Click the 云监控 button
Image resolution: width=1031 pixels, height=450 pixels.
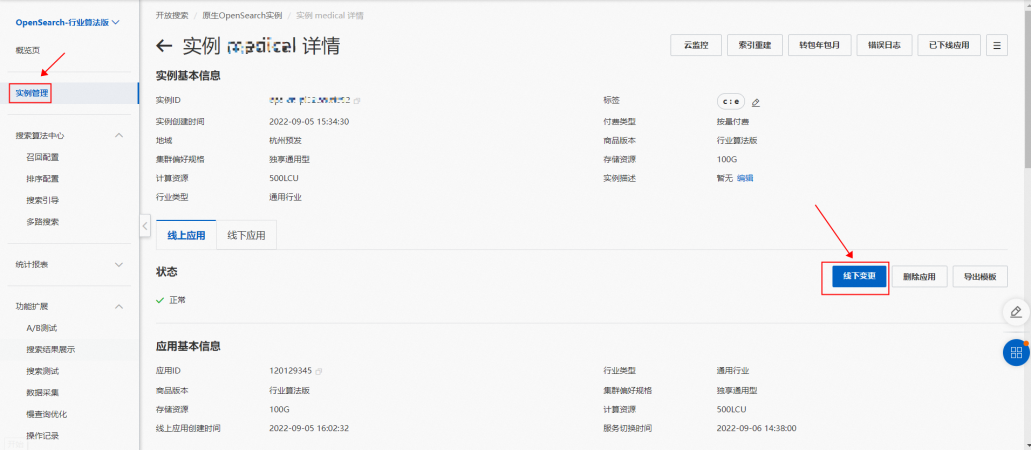[696, 45]
